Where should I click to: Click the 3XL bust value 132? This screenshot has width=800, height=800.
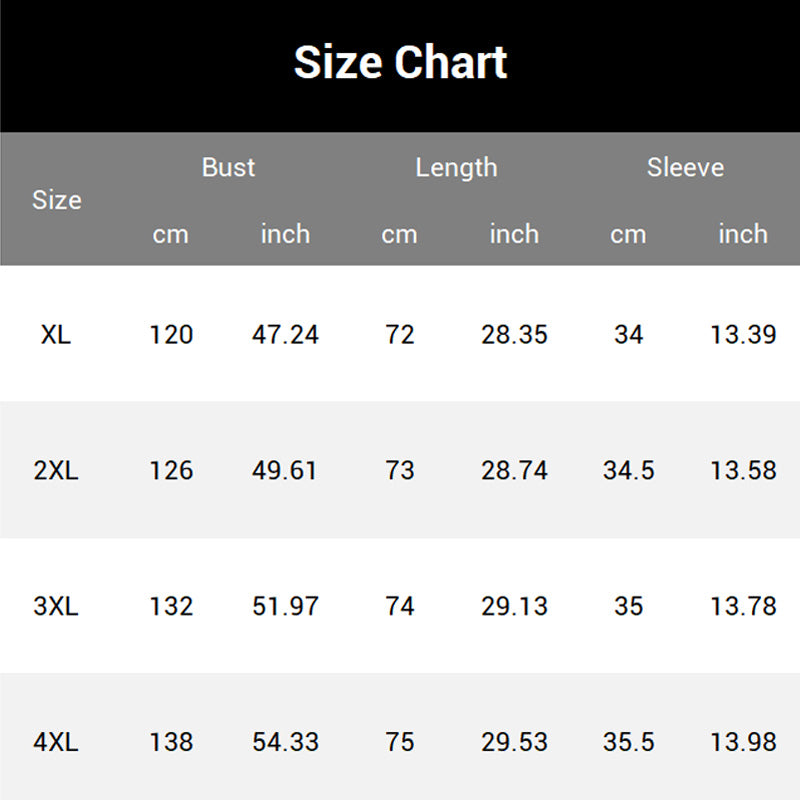tap(171, 606)
